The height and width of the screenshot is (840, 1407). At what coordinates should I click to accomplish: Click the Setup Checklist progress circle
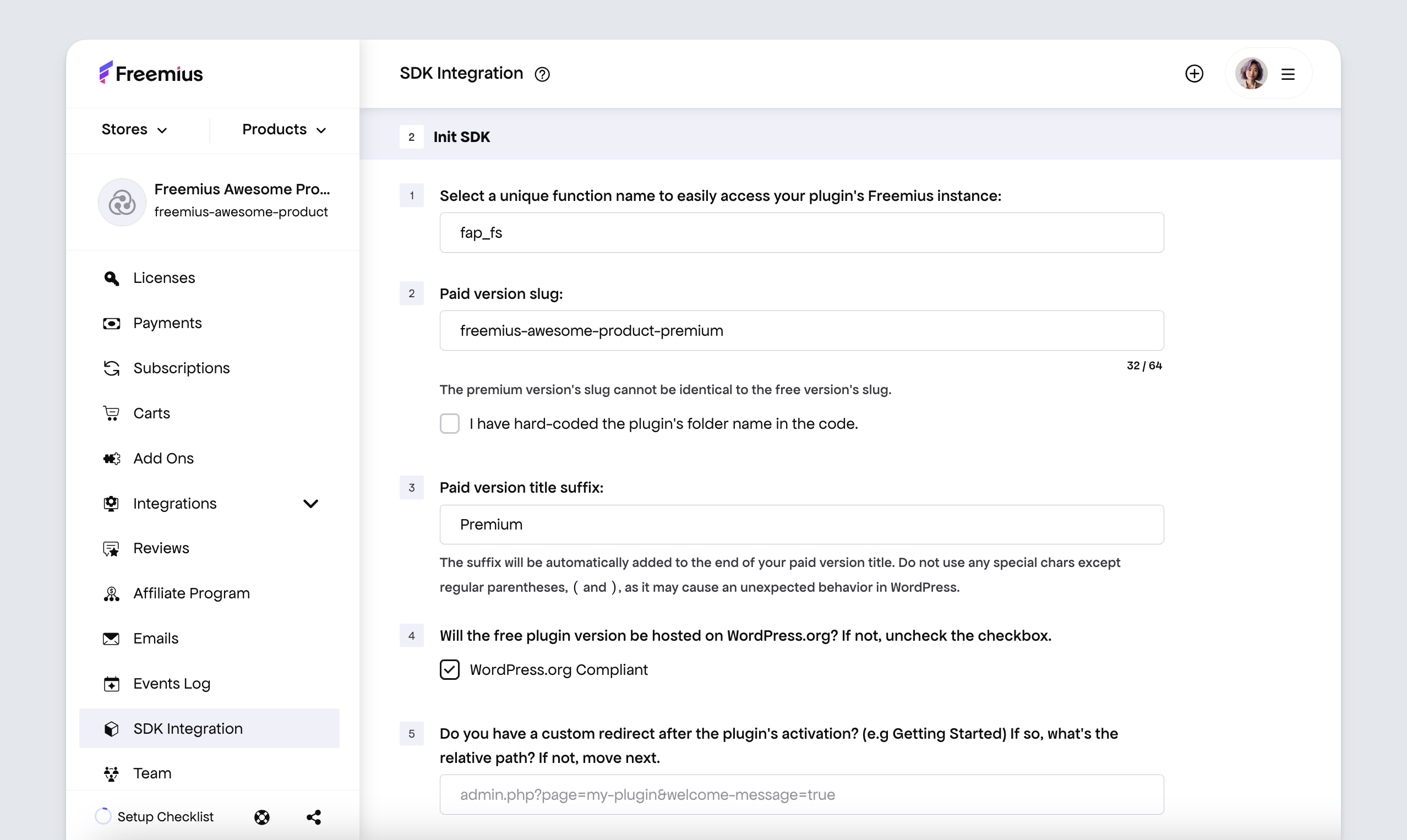[x=103, y=816]
